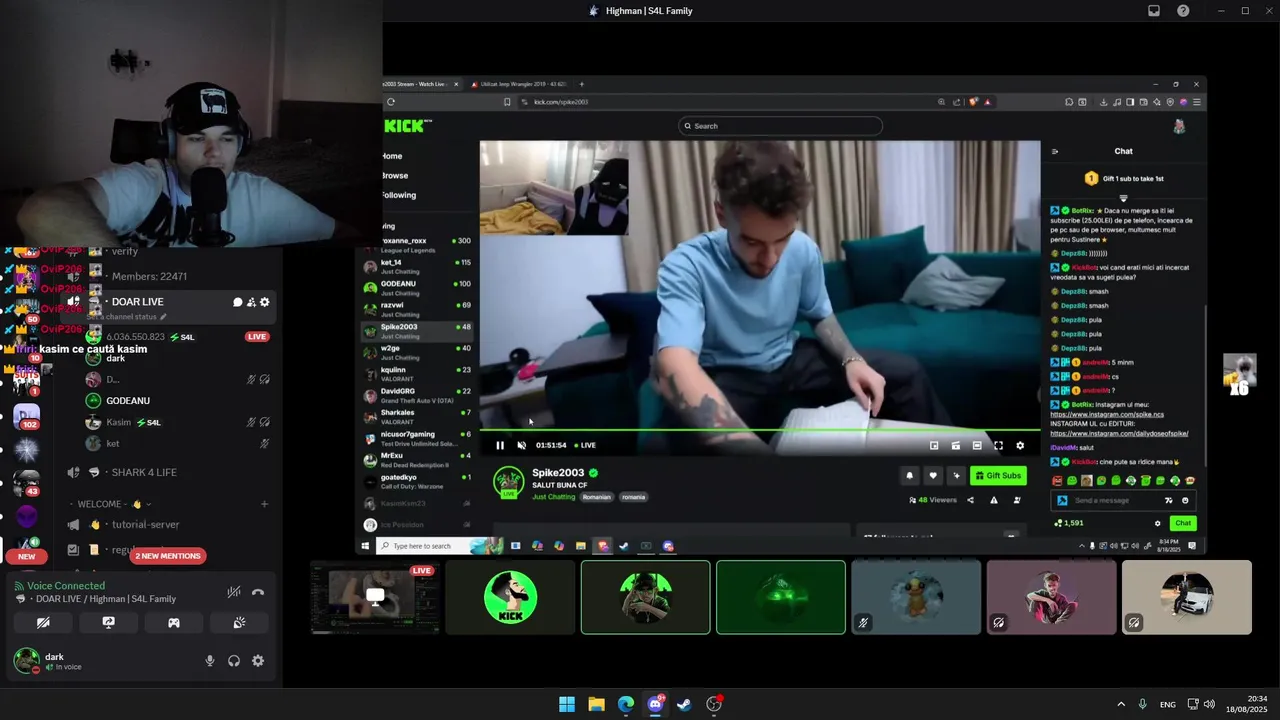Open Kick player settings gear
This screenshot has height=720, width=1280.
click(x=1020, y=446)
